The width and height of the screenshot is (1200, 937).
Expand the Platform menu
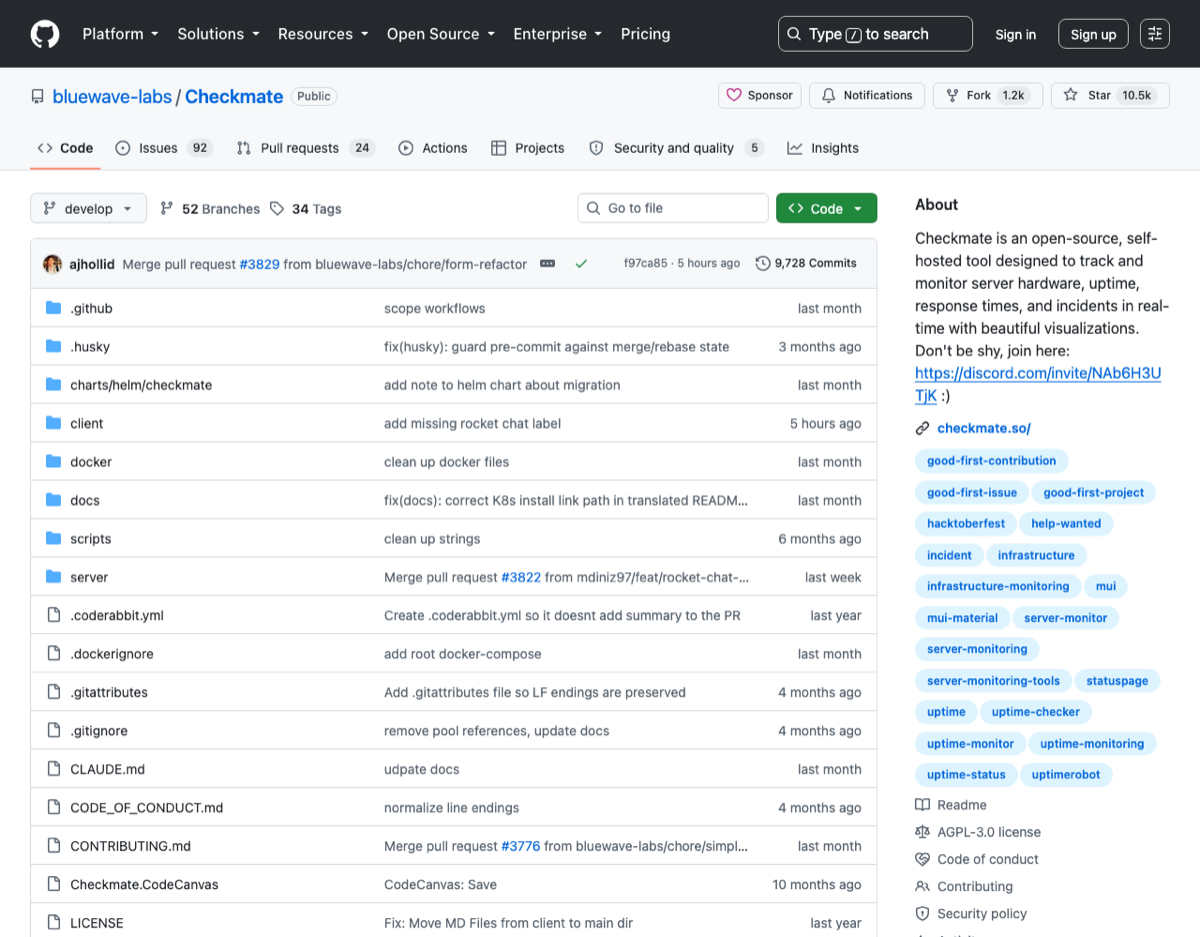point(120,34)
